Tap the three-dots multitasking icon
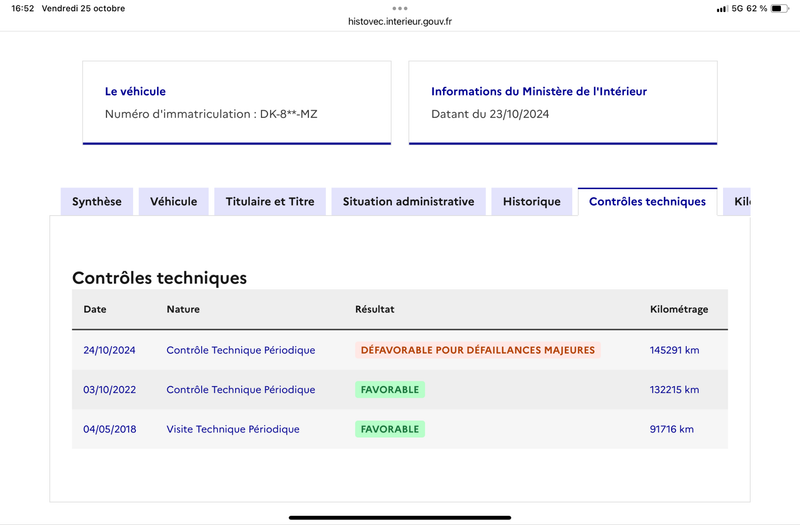 point(399,8)
